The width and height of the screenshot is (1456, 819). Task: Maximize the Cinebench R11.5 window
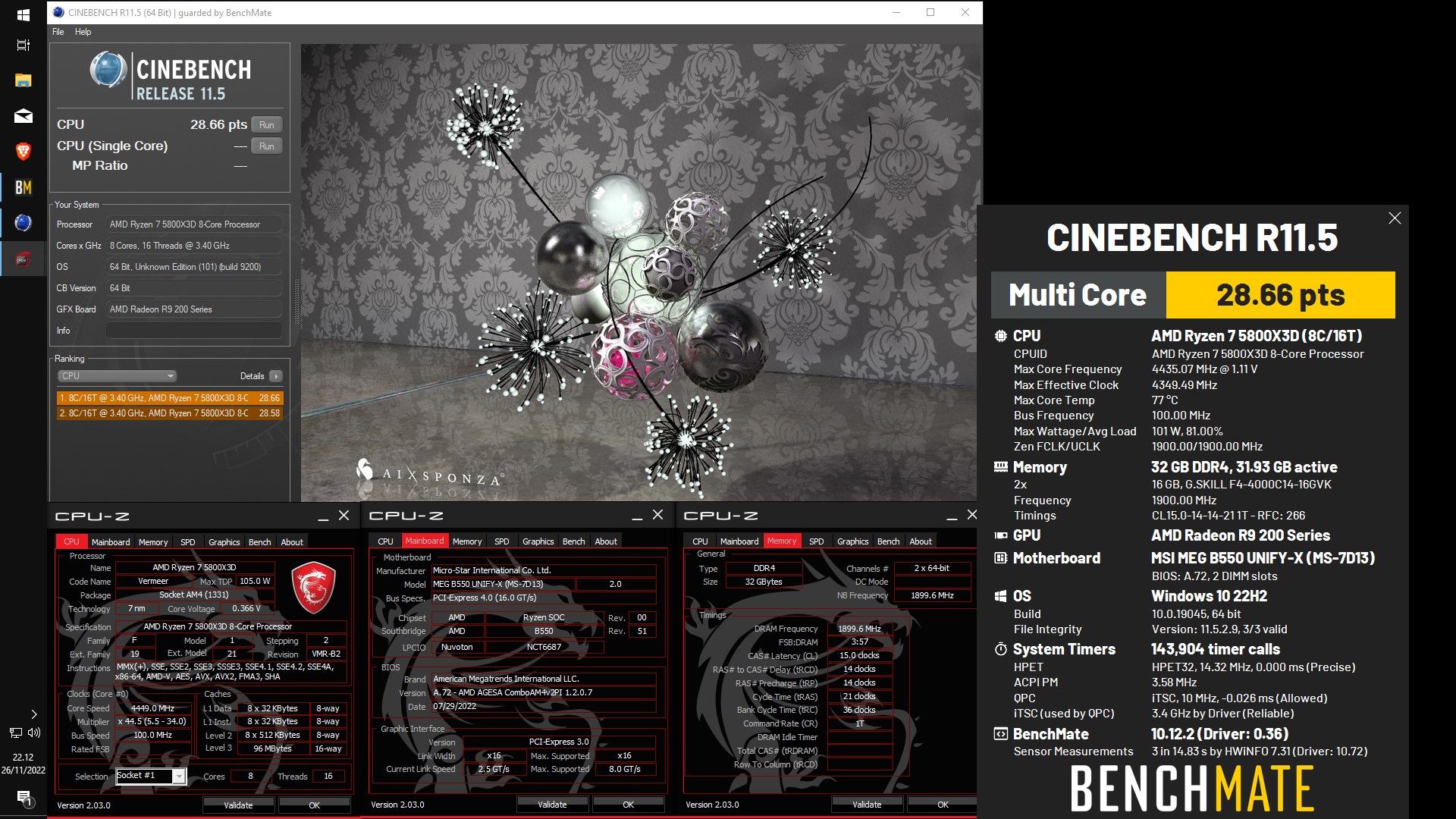930,12
